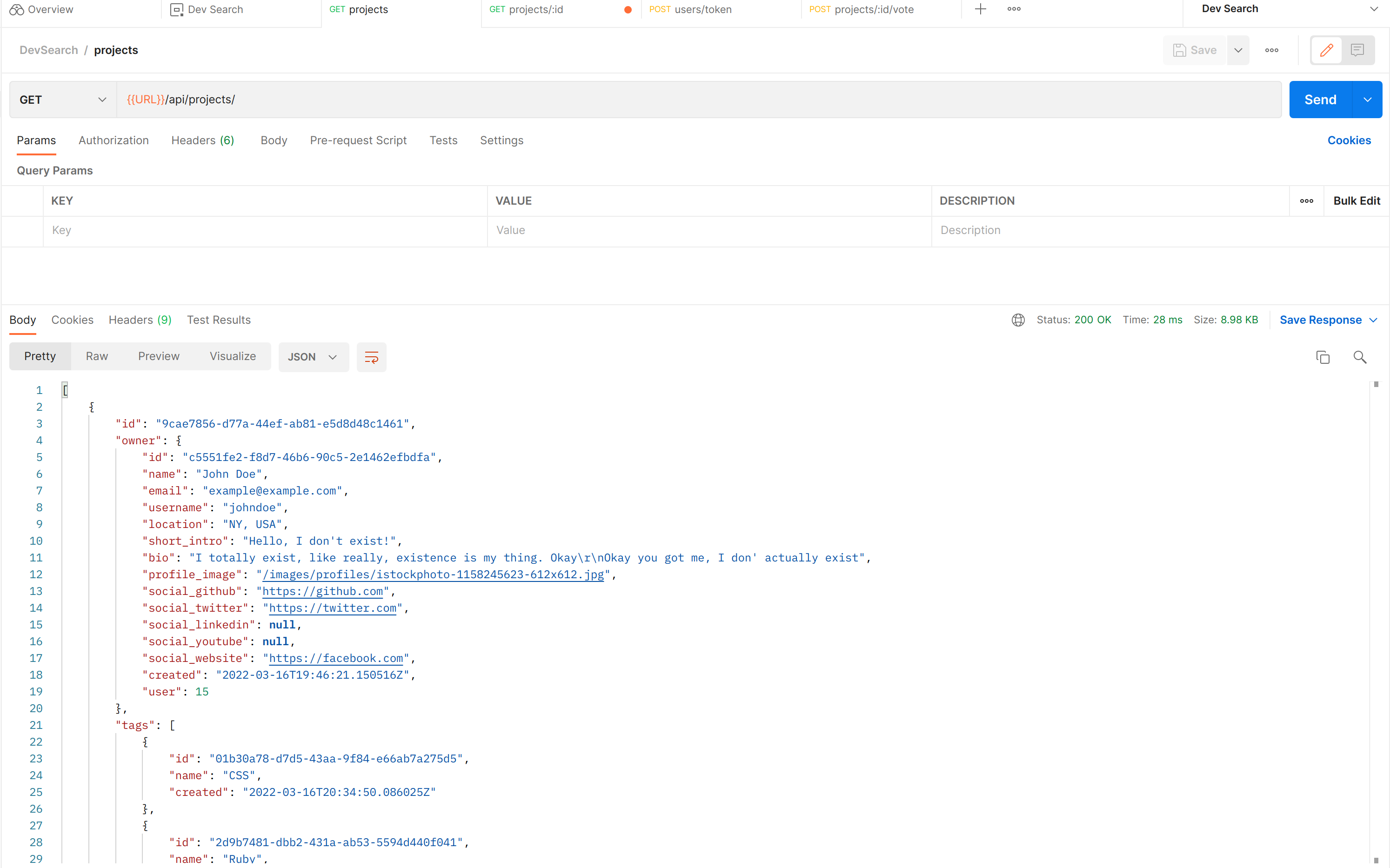This screenshot has width=1390, height=868.
Task: Click the request URL input field
Action: [x=699, y=100]
